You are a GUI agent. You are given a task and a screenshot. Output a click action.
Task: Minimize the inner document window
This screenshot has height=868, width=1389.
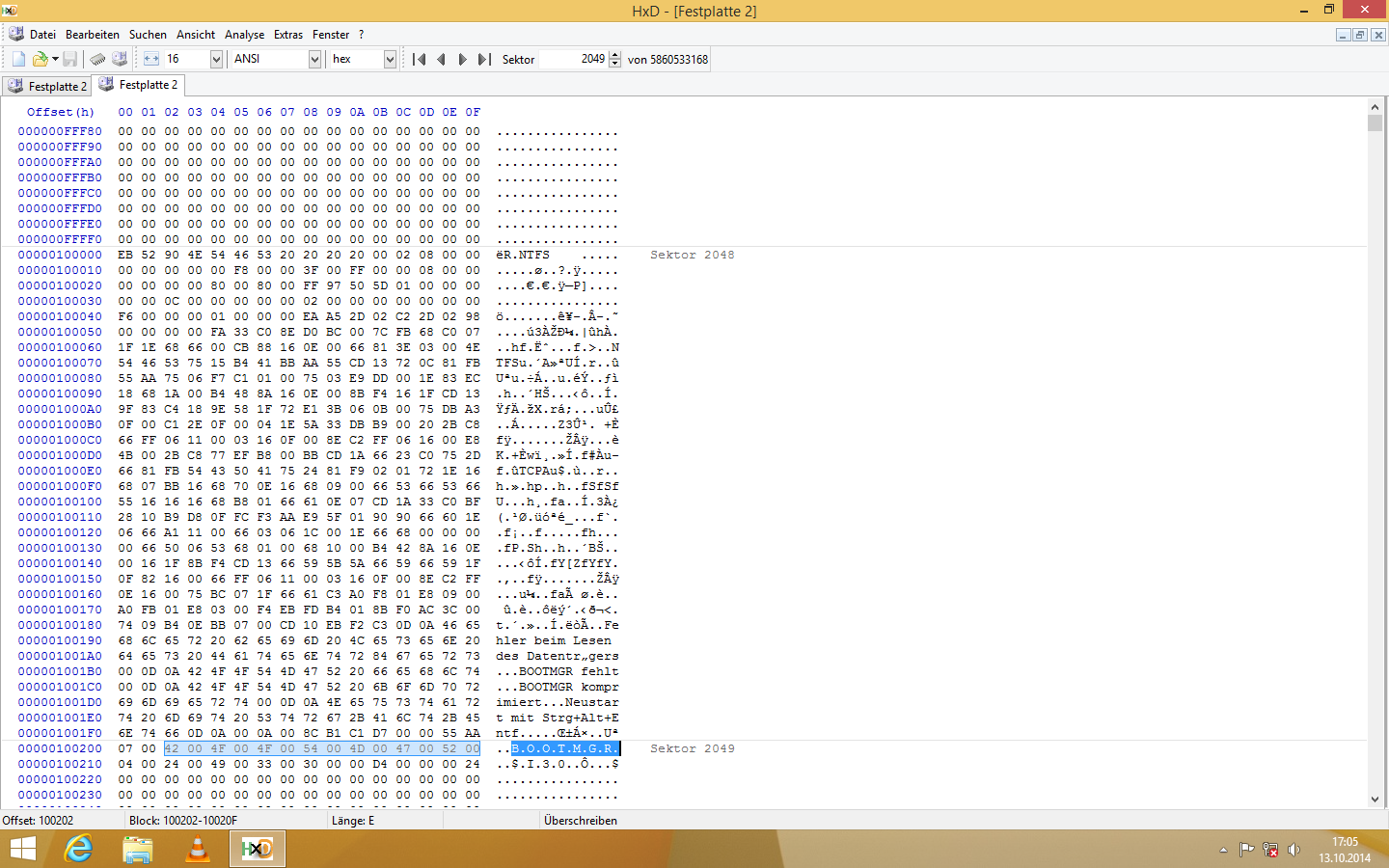coord(1343,35)
